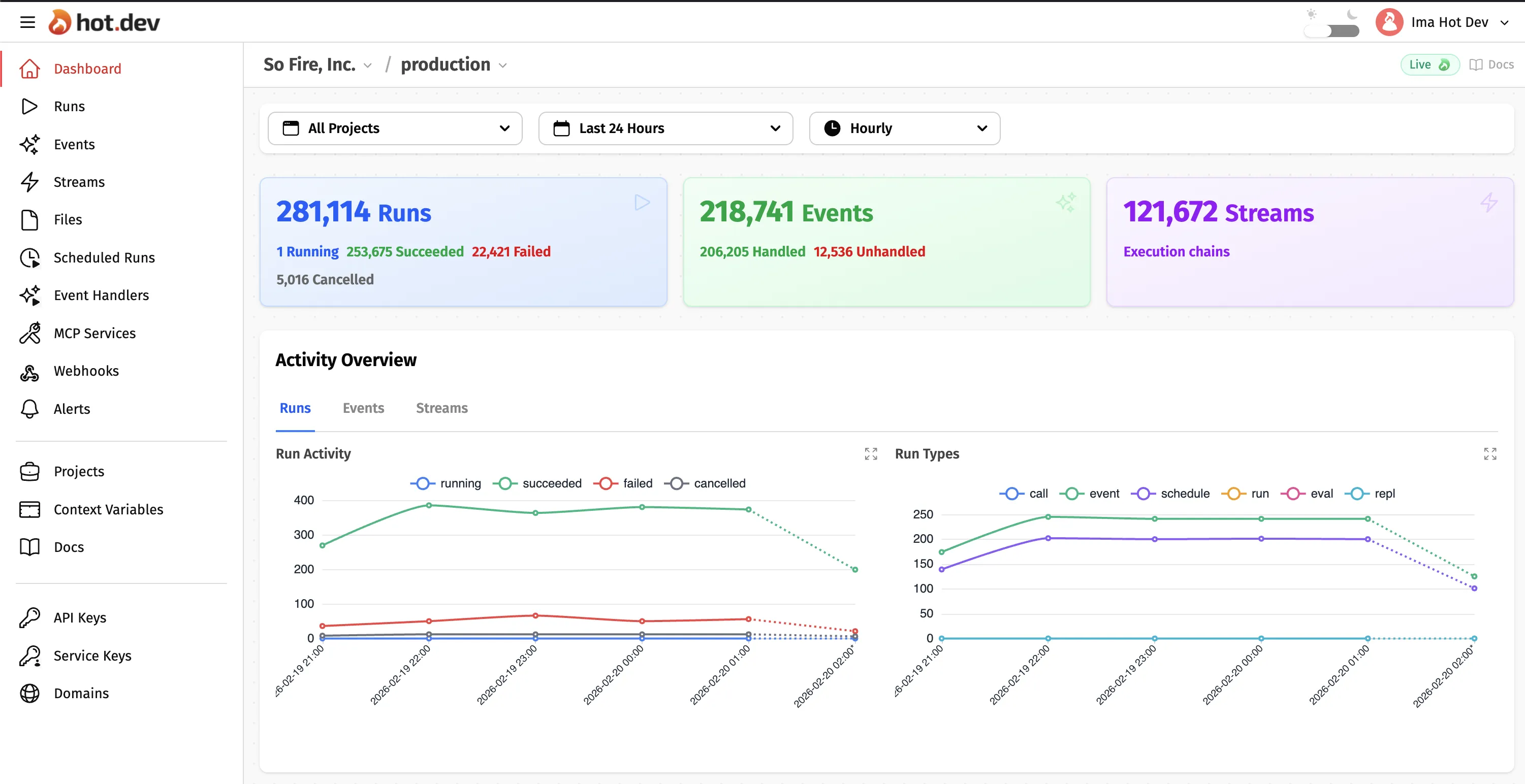
Task: Expand the Run Activity chart to fullscreen
Action: (870, 453)
